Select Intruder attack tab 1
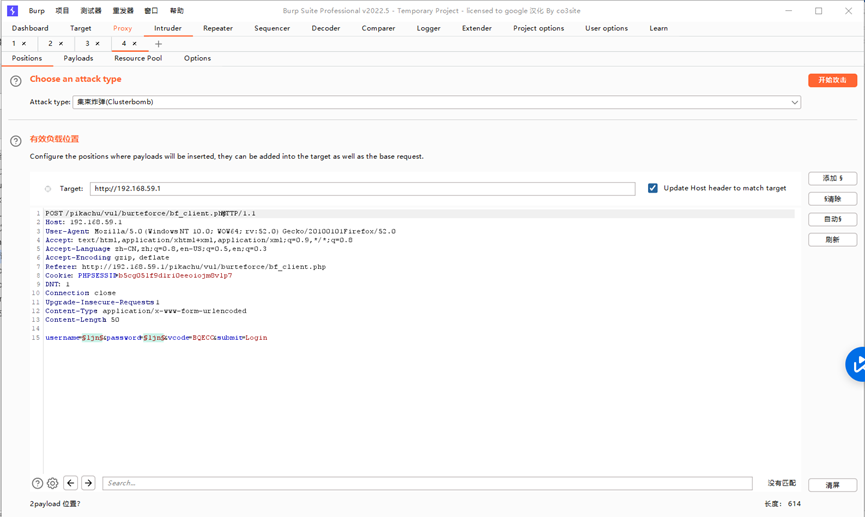 click(14, 44)
